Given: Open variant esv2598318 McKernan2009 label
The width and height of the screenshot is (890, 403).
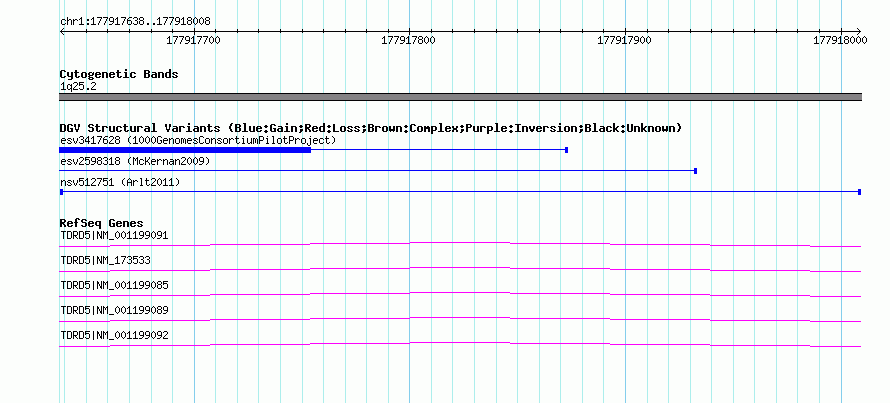Looking at the screenshot, I should 135,161.
